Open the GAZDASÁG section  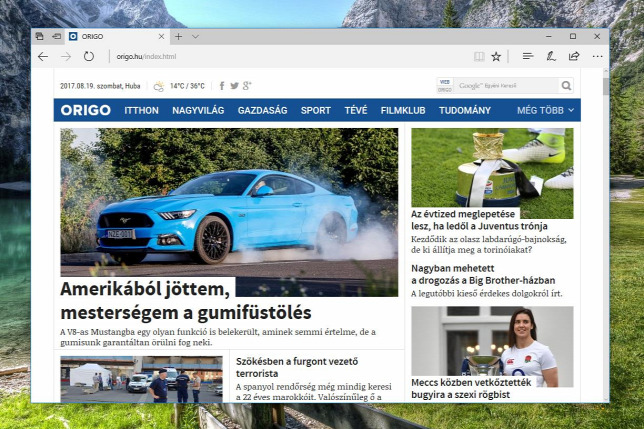click(x=262, y=110)
